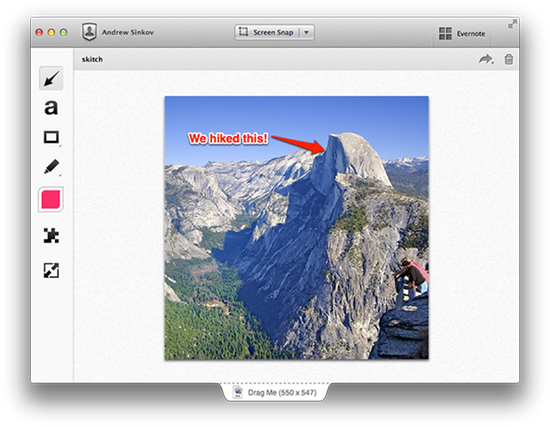
Task: Pick the Marker pen tool
Action: click(52, 167)
